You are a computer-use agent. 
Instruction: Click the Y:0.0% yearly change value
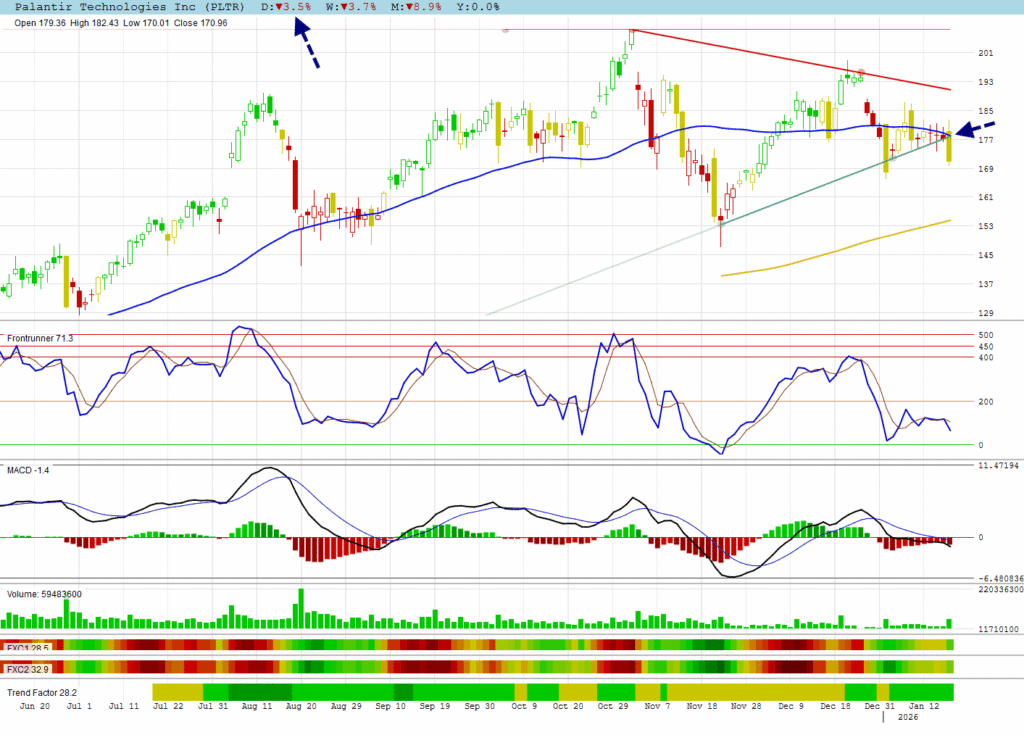(477, 6)
